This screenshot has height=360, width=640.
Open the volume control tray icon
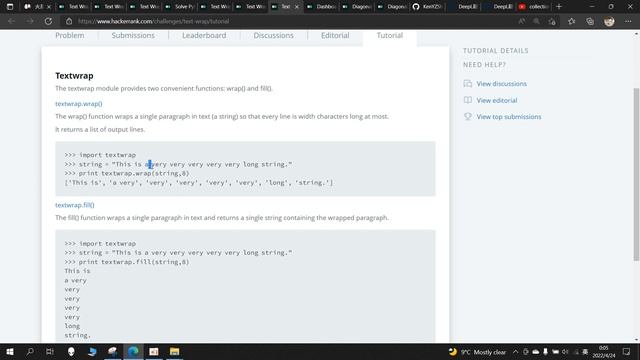565,352
